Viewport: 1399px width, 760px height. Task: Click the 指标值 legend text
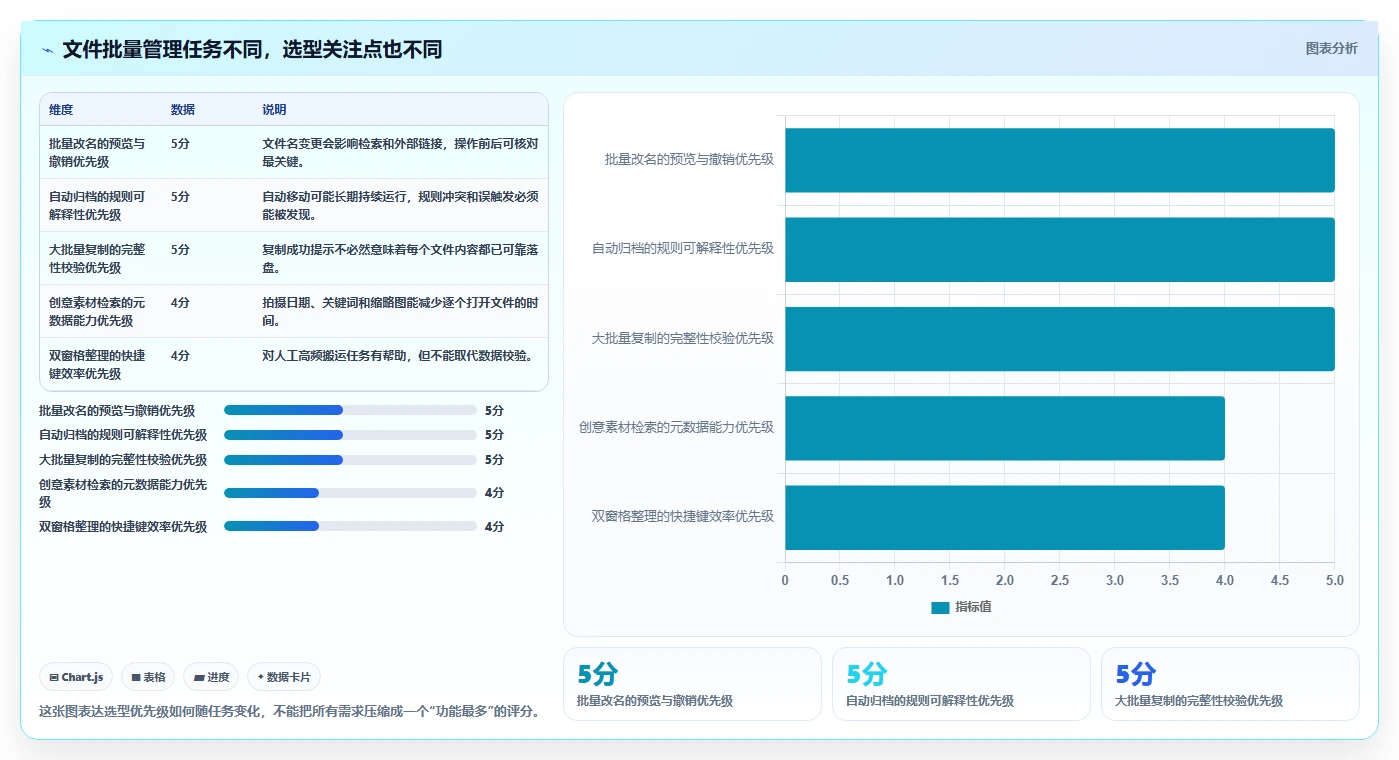(x=973, y=607)
